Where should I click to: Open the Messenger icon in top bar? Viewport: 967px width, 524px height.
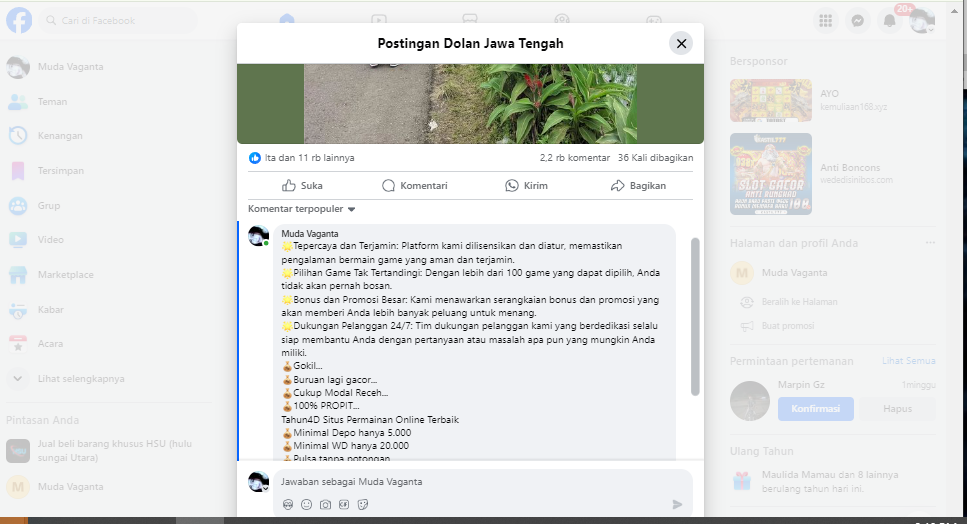[x=857, y=20]
